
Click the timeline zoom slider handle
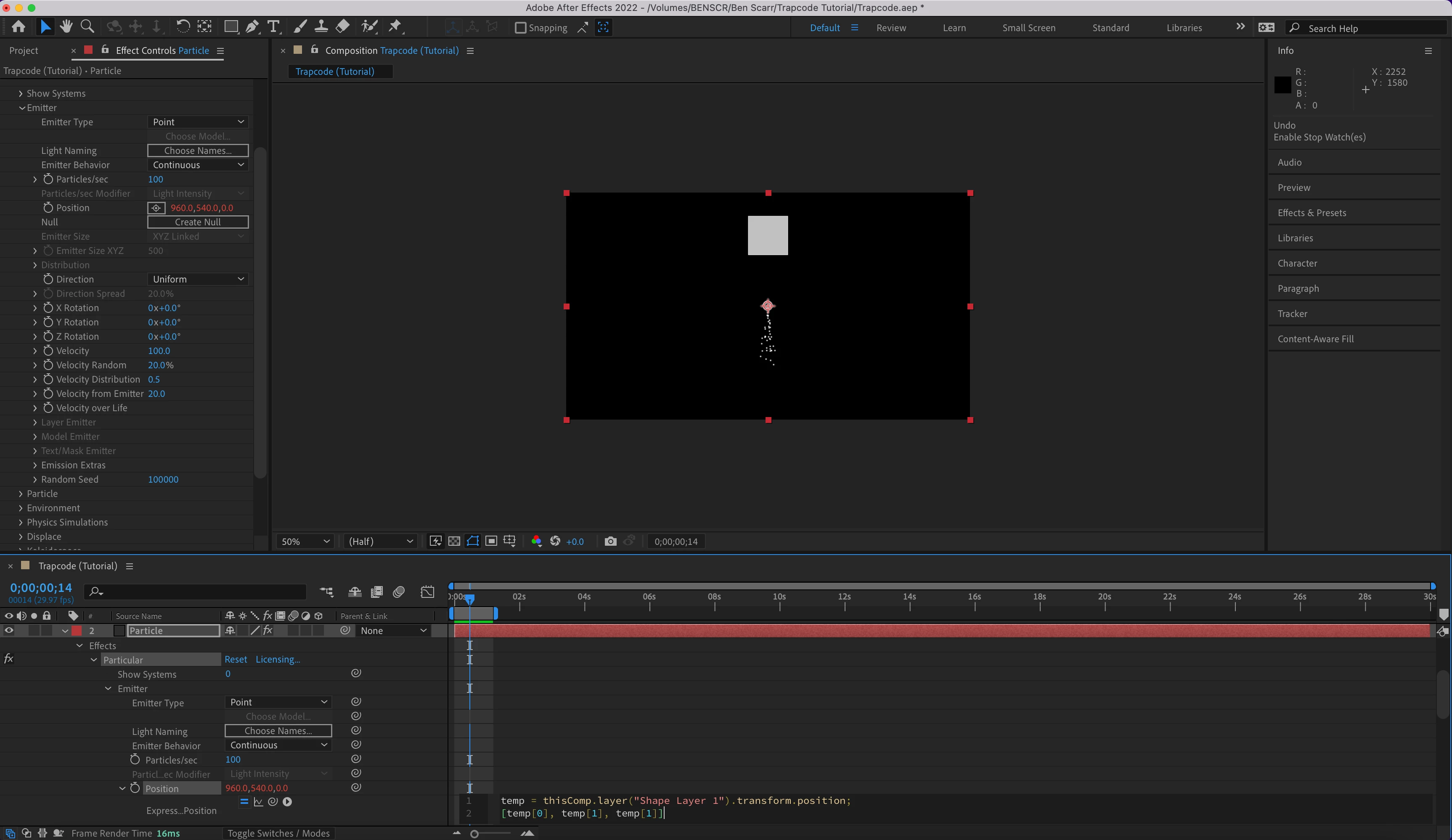[474, 834]
